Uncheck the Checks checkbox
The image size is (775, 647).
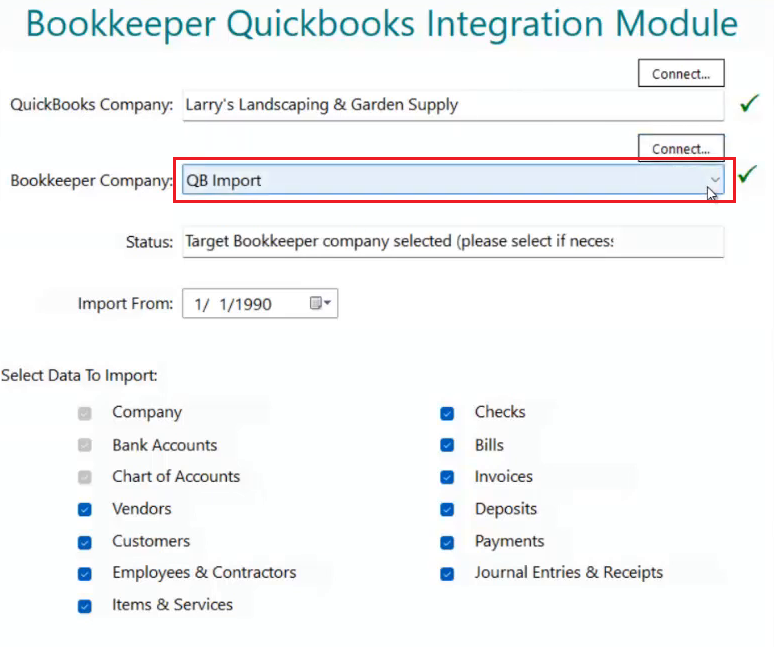[x=447, y=413]
